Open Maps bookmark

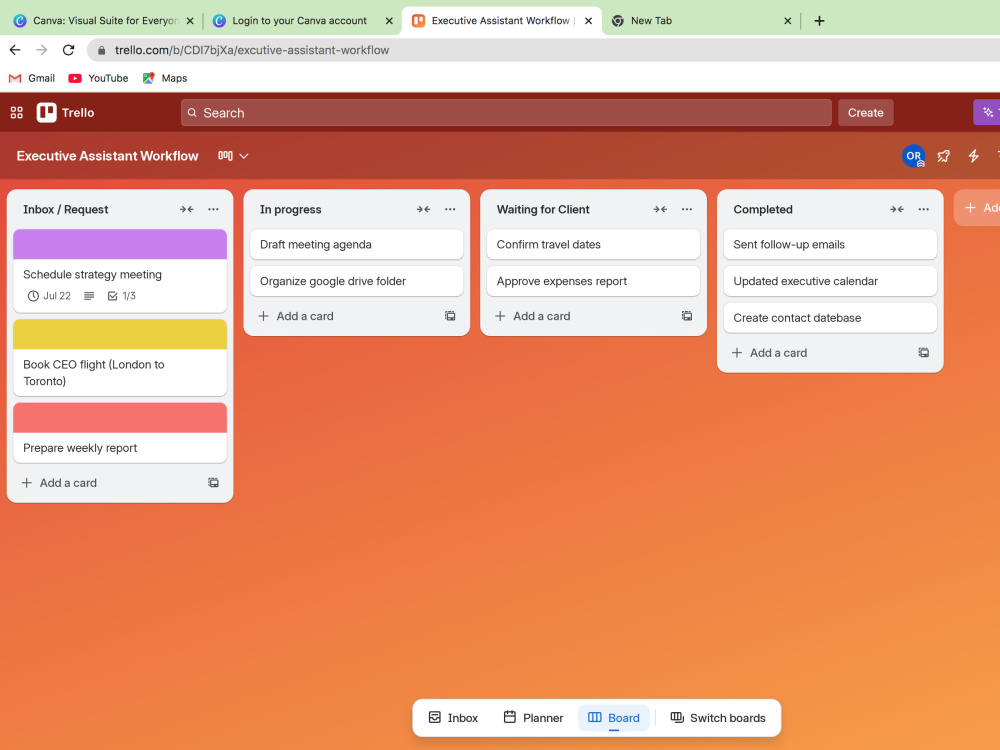tap(165, 78)
